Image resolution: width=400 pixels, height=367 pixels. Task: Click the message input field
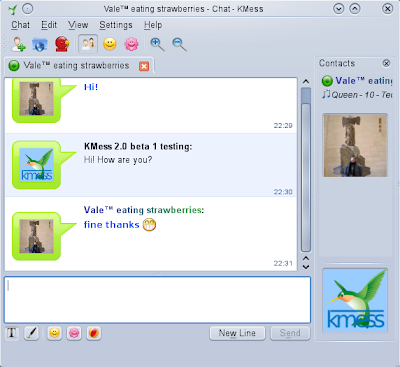tap(157, 300)
